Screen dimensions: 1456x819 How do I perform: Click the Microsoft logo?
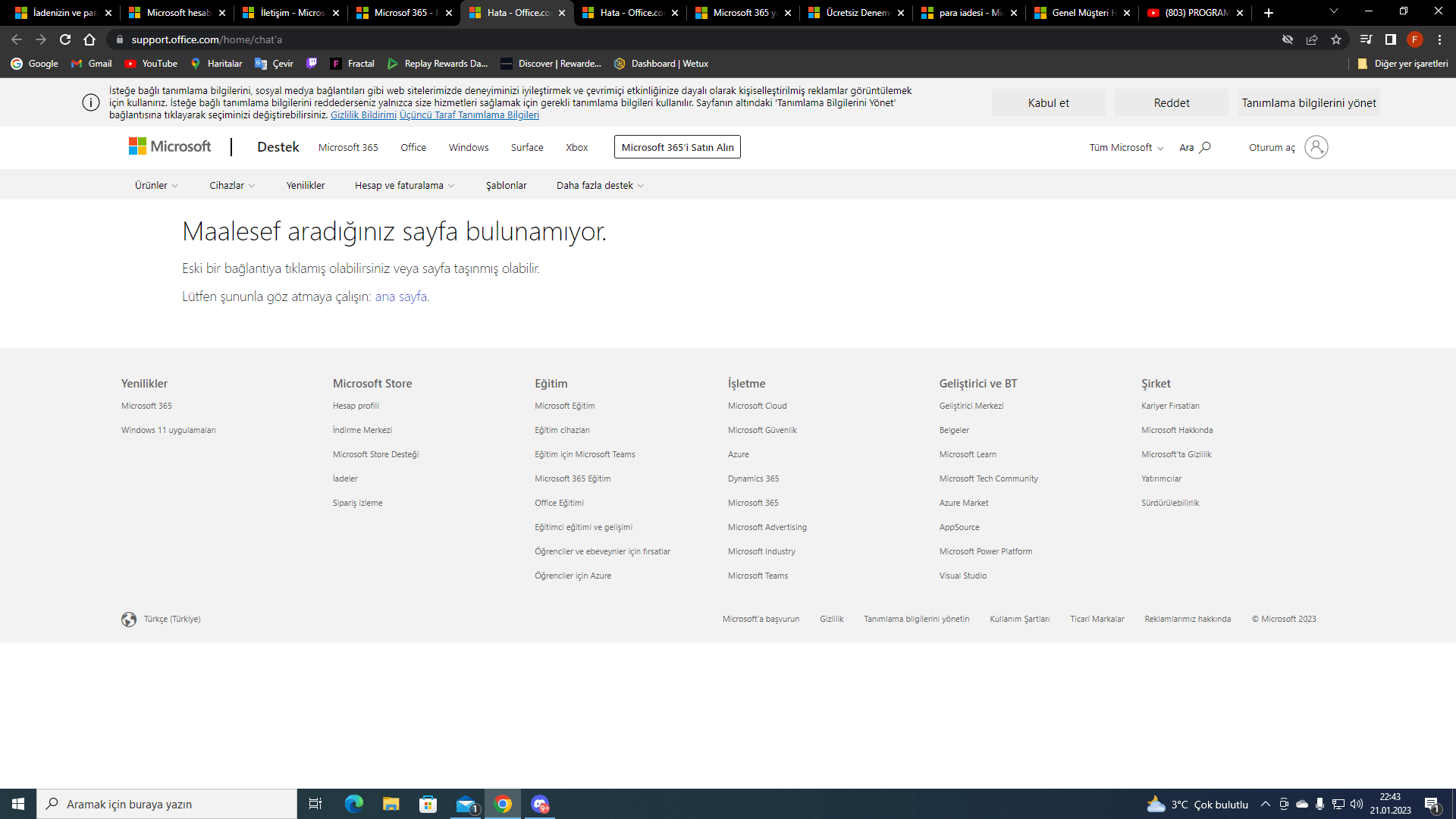(x=170, y=146)
